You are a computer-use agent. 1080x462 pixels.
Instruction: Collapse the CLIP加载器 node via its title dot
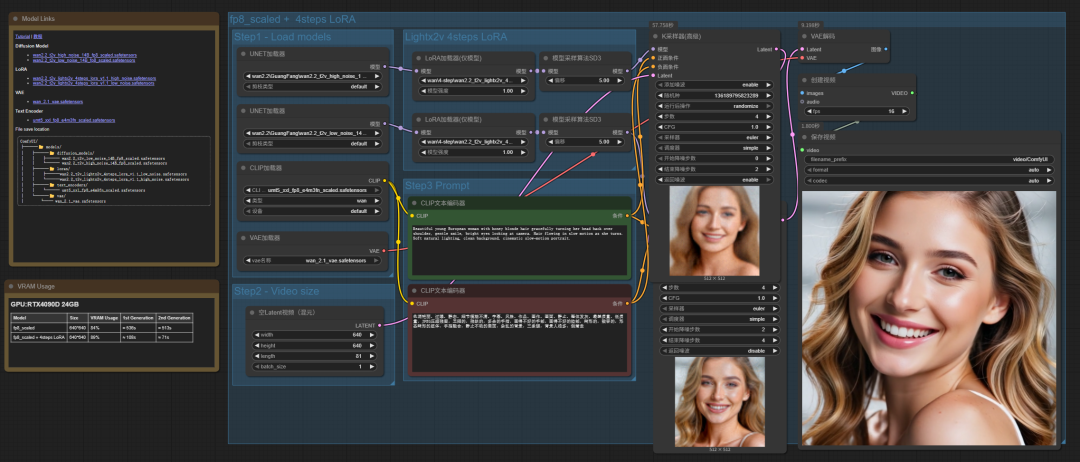coord(243,168)
